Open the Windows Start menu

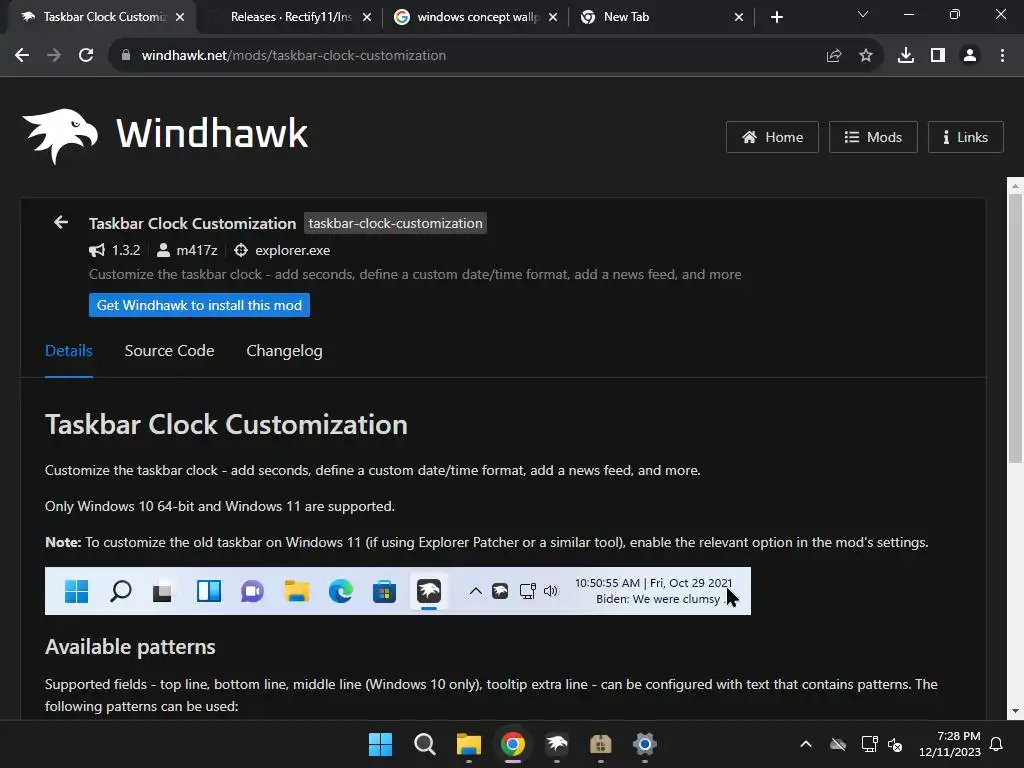[x=380, y=744]
